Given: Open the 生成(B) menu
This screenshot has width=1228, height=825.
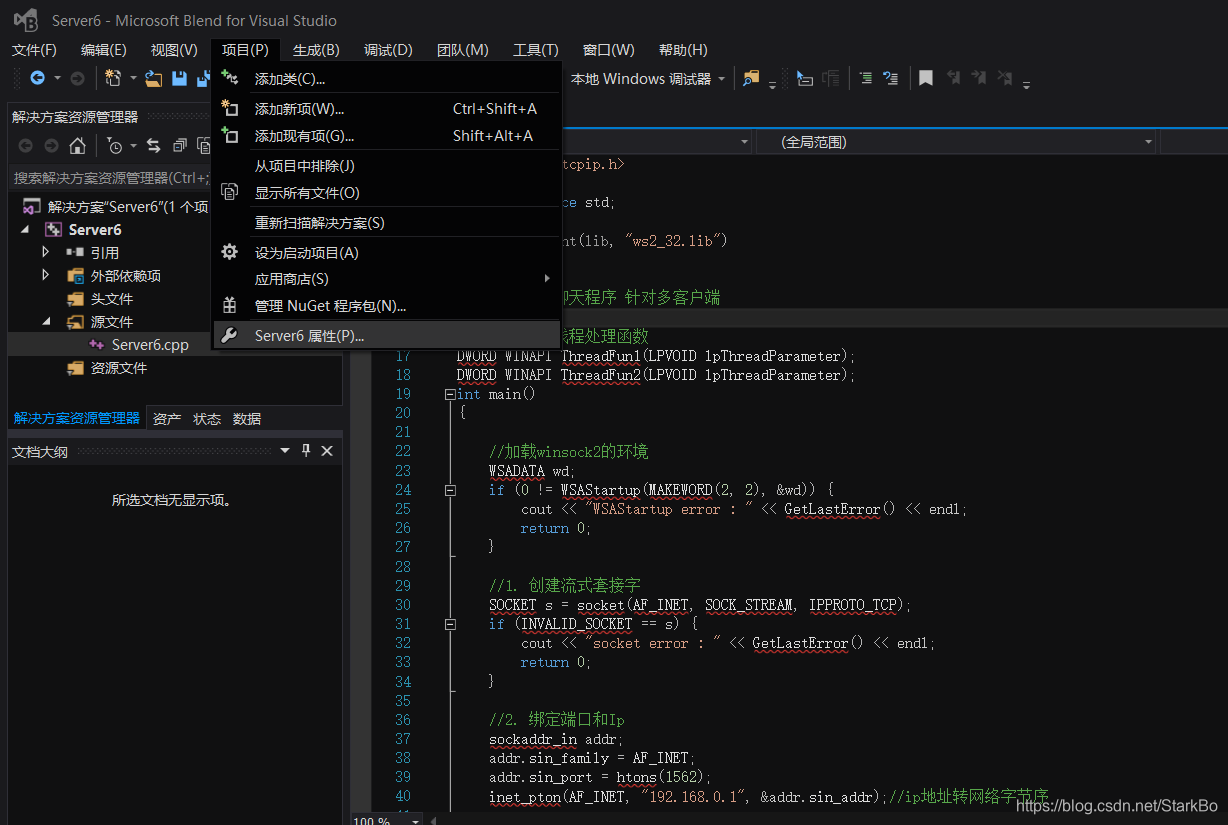Looking at the screenshot, I should pos(316,50).
